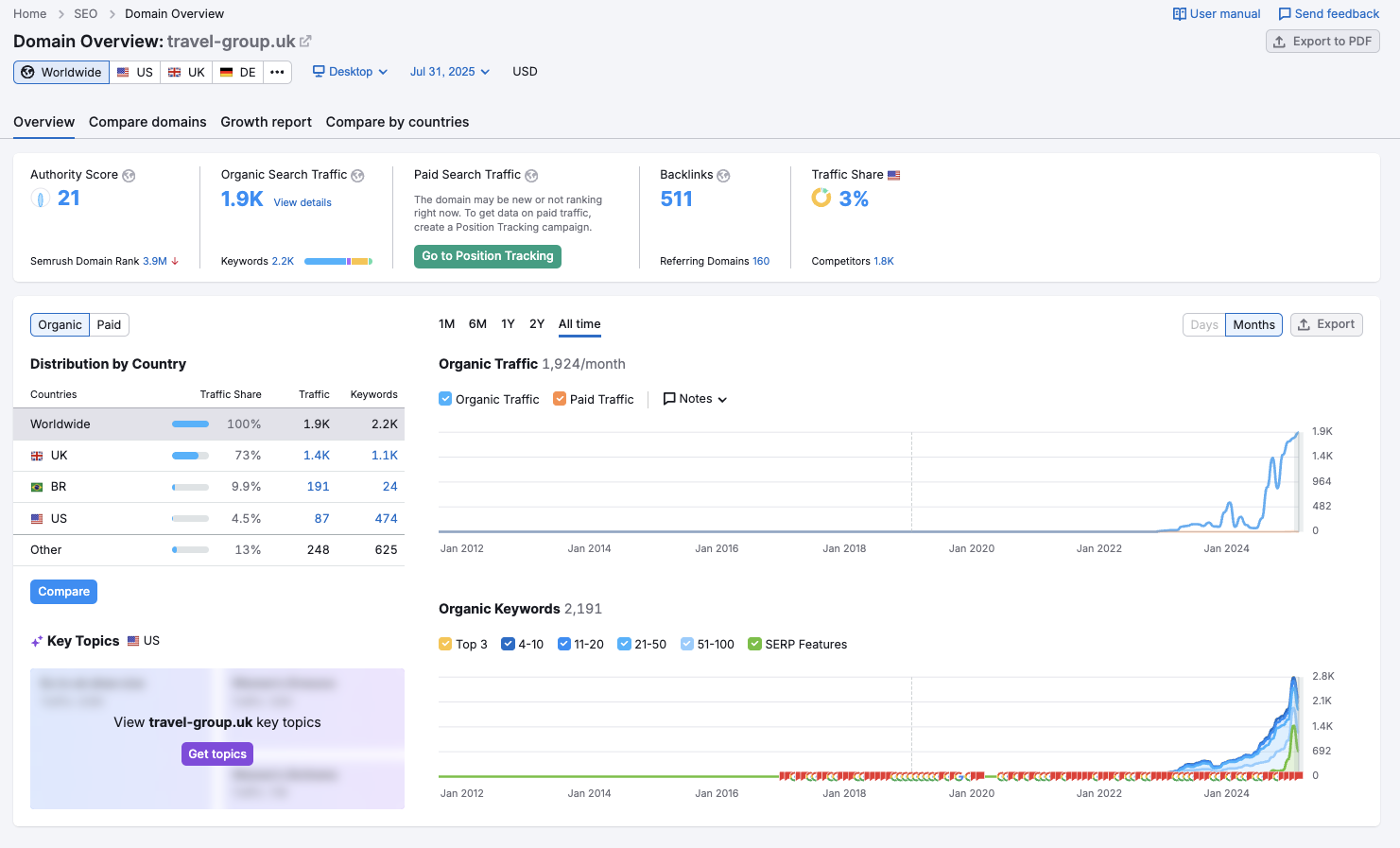
Task: Click the User manual book icon
Action: [x=1180, y=14]
